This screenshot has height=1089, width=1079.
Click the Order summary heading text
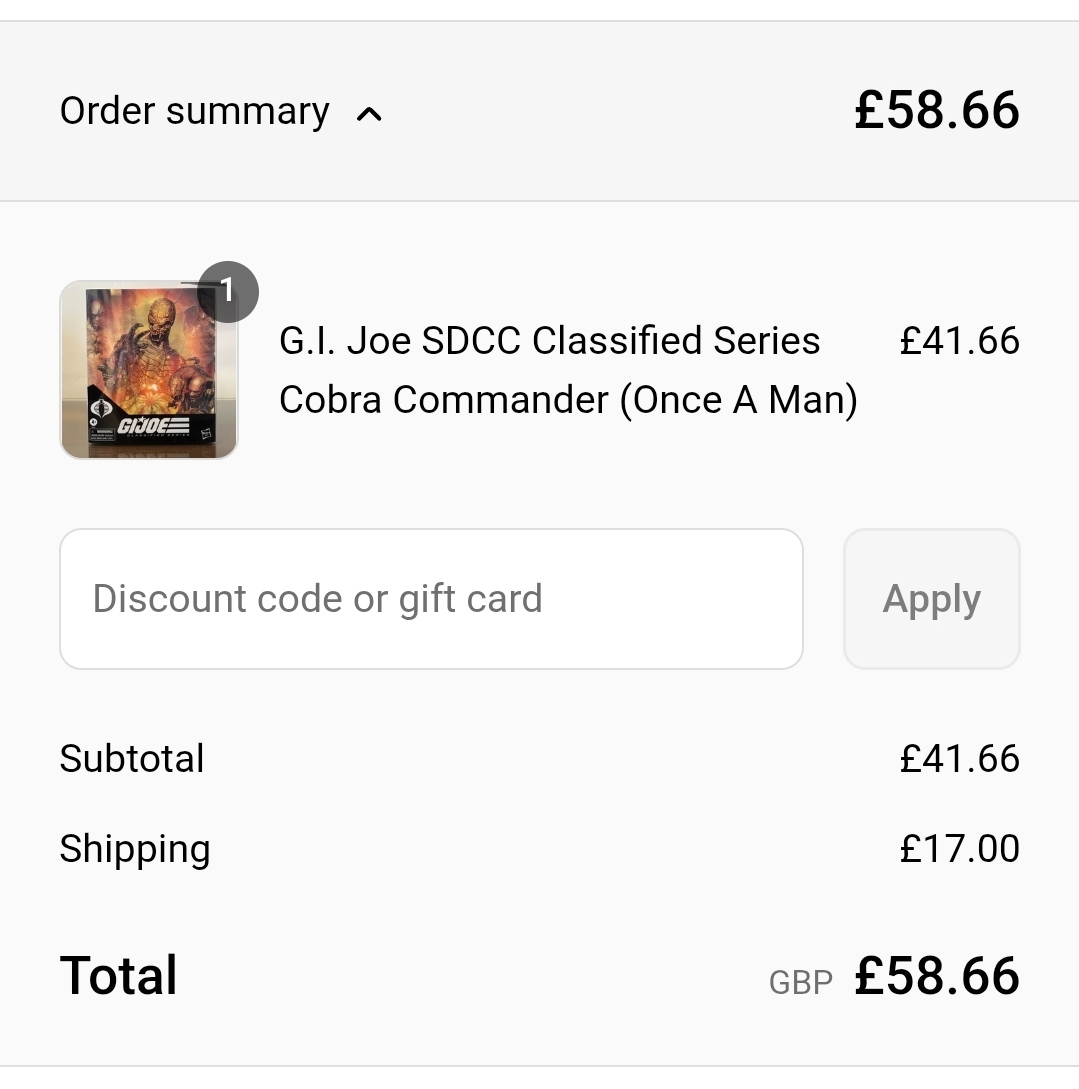(x=194, y=111)
